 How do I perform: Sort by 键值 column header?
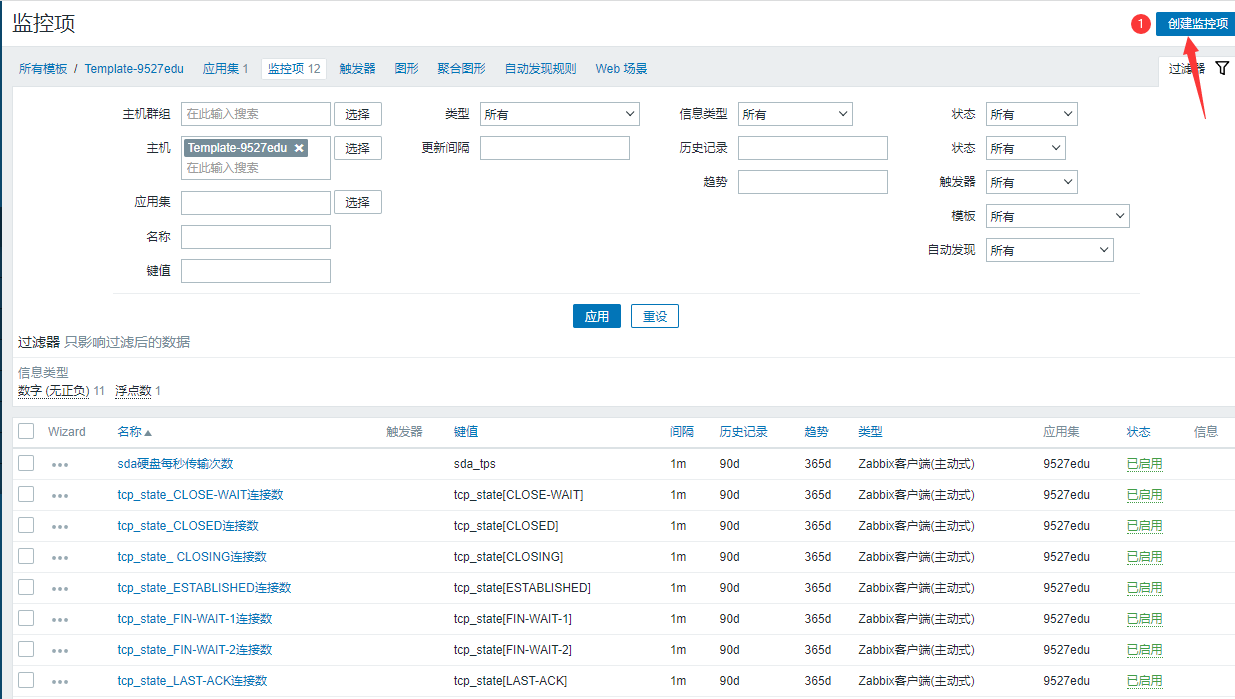(x=466, y=432)
